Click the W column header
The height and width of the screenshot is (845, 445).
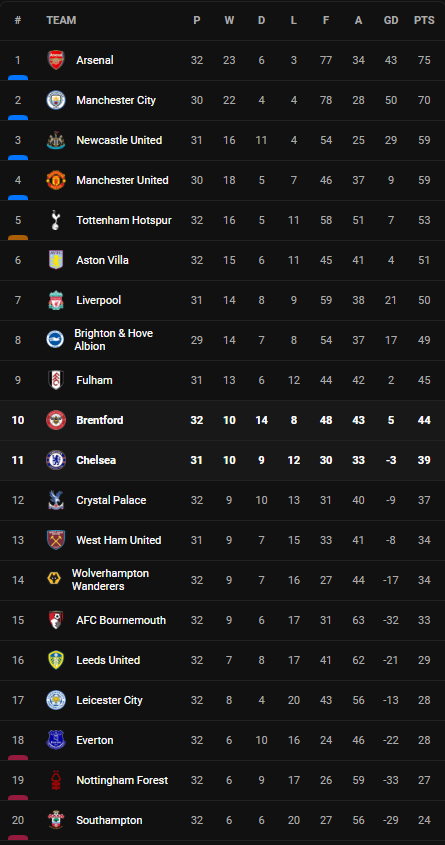229,20
